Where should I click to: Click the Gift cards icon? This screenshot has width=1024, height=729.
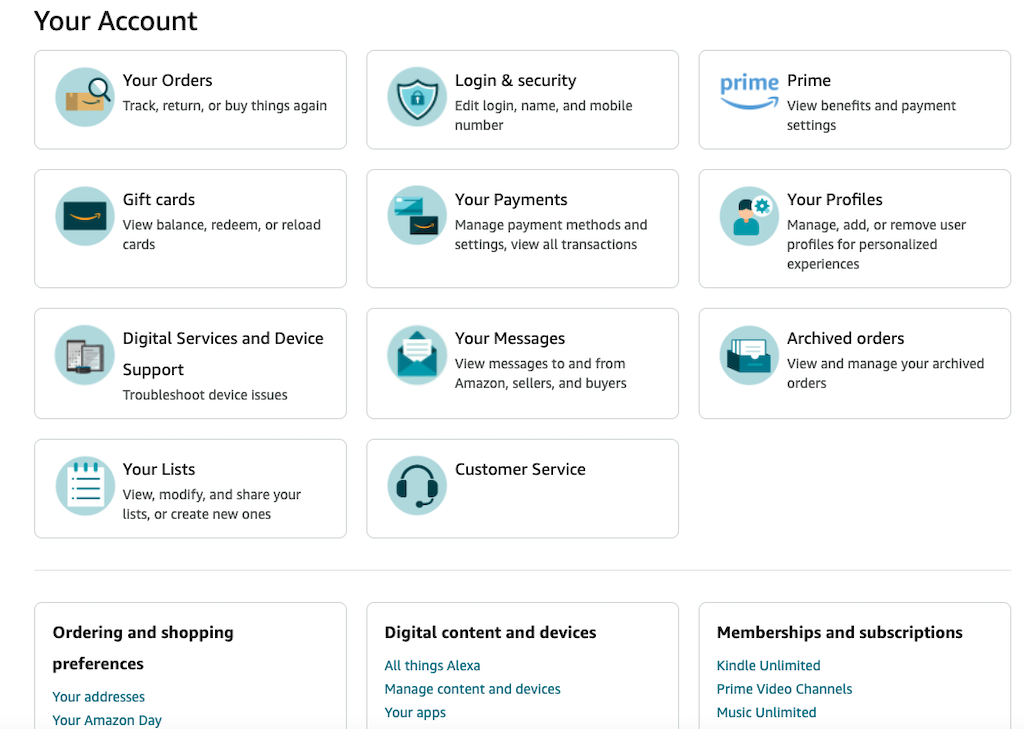tap(85, 216)
